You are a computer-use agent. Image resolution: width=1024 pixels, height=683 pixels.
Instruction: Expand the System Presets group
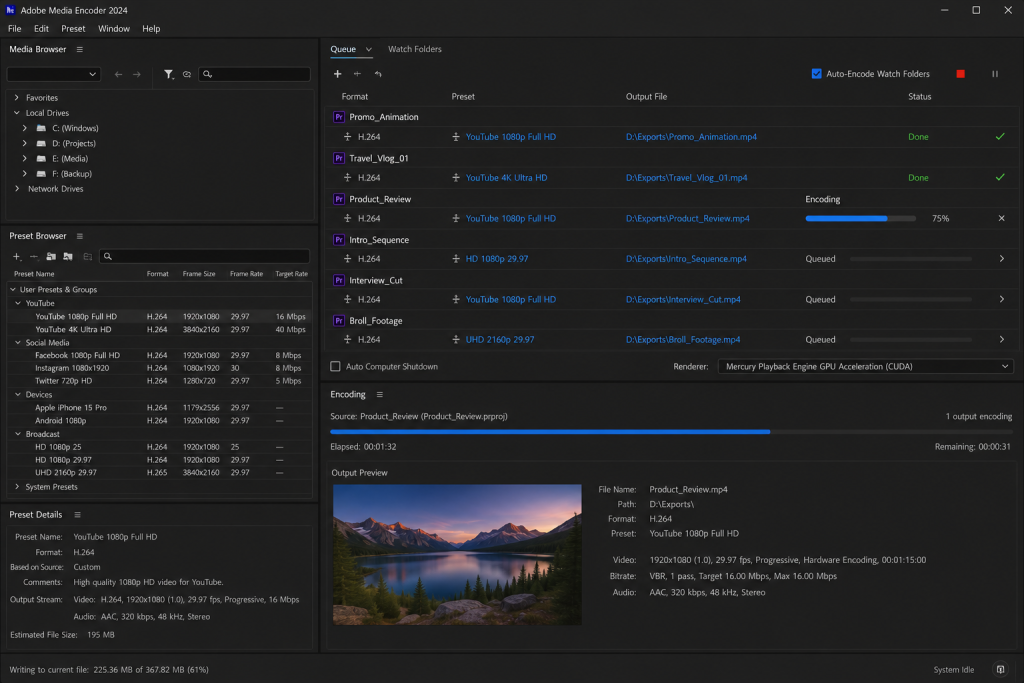17,487
